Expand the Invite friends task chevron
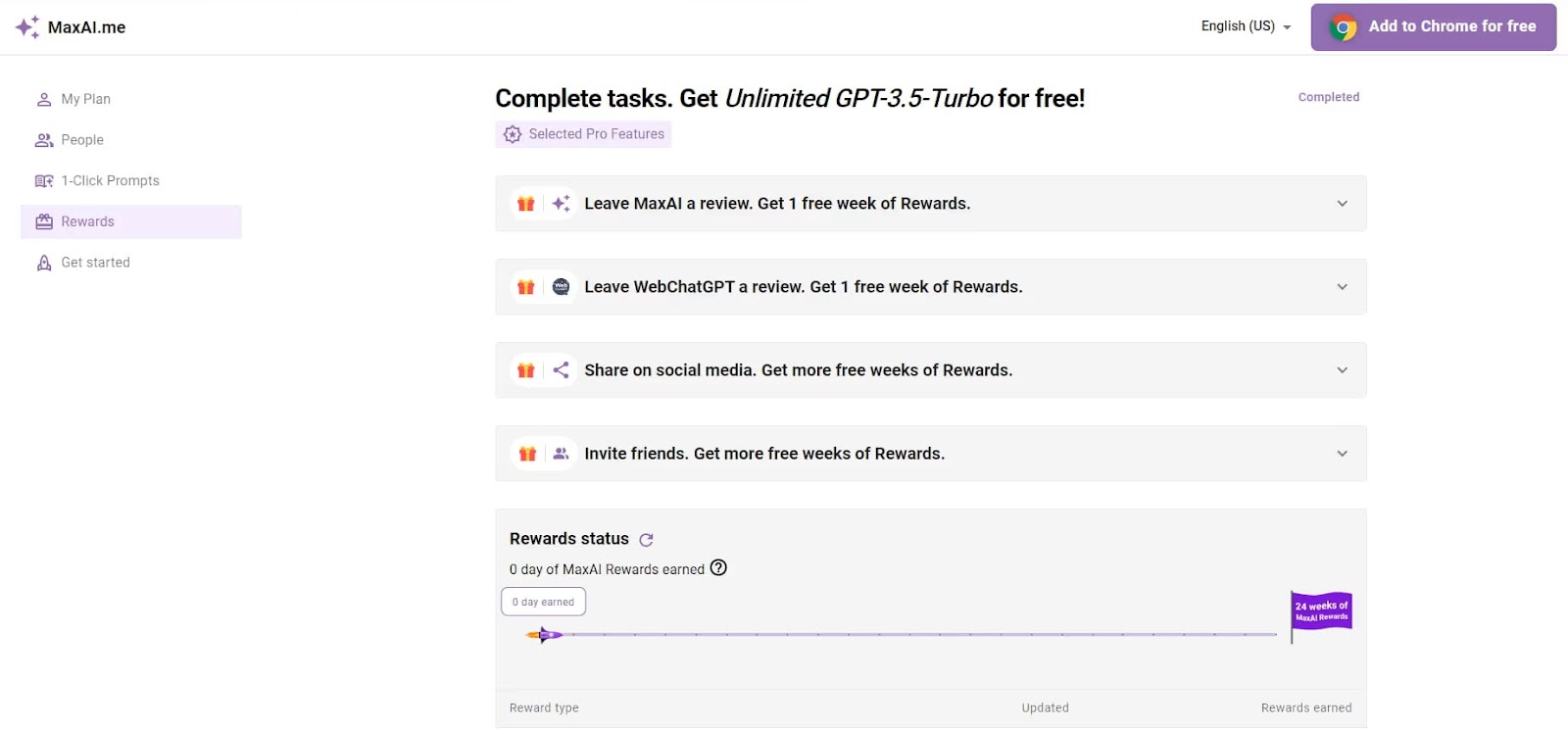1568x729 pixels. [x=1342, y=454]
